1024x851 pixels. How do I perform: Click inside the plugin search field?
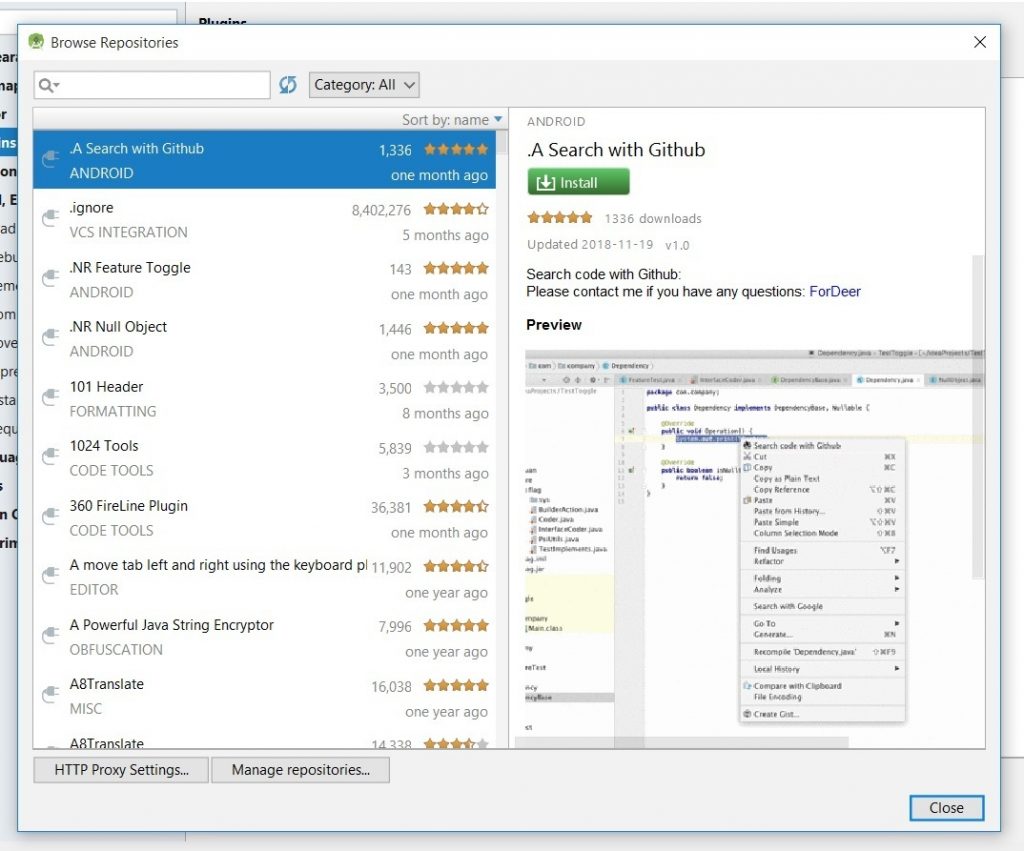point(152,86)
